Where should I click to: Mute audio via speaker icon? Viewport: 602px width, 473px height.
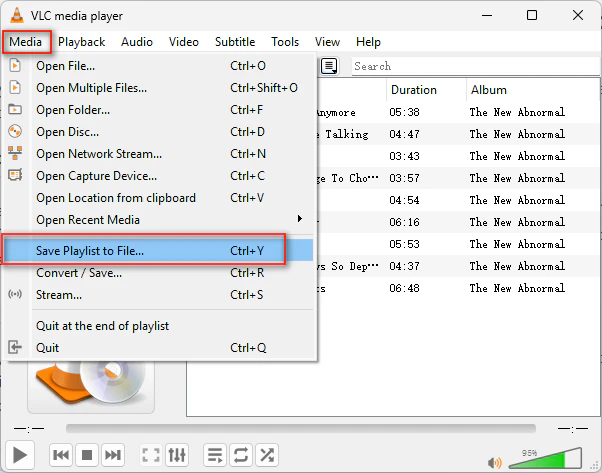tap(494, 462)
